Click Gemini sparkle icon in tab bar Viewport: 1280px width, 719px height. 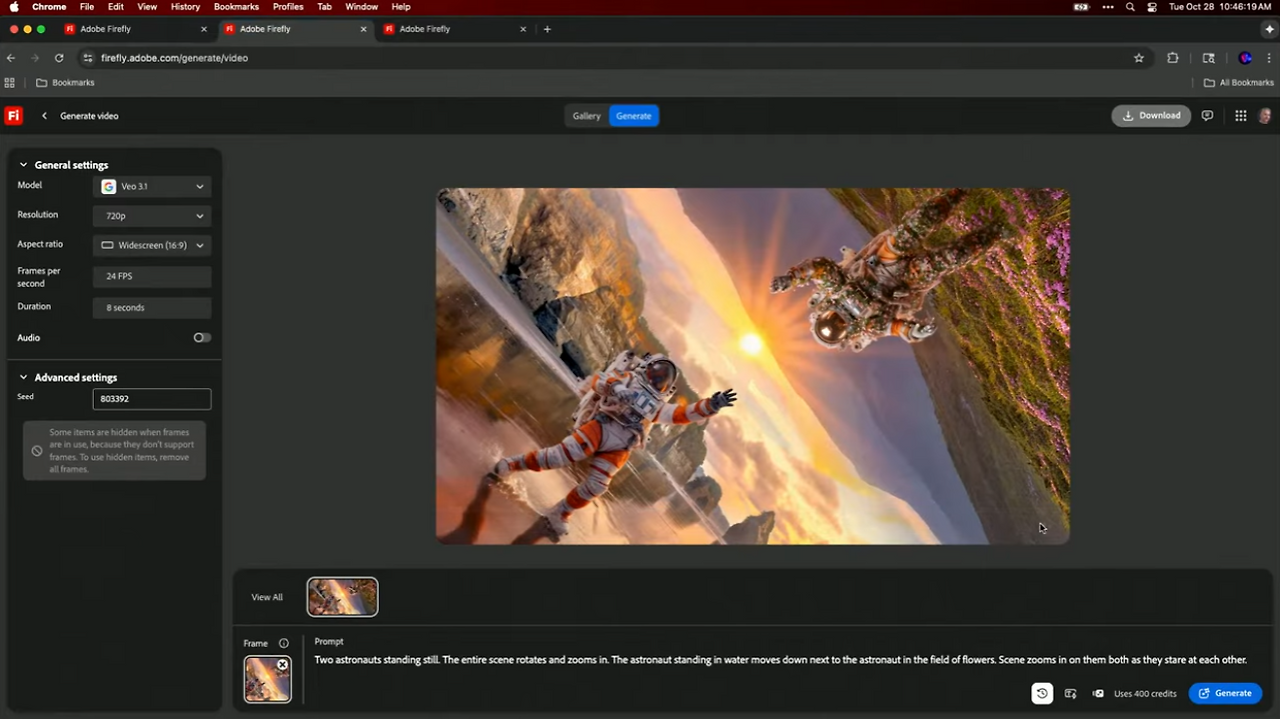point(1269,29)
